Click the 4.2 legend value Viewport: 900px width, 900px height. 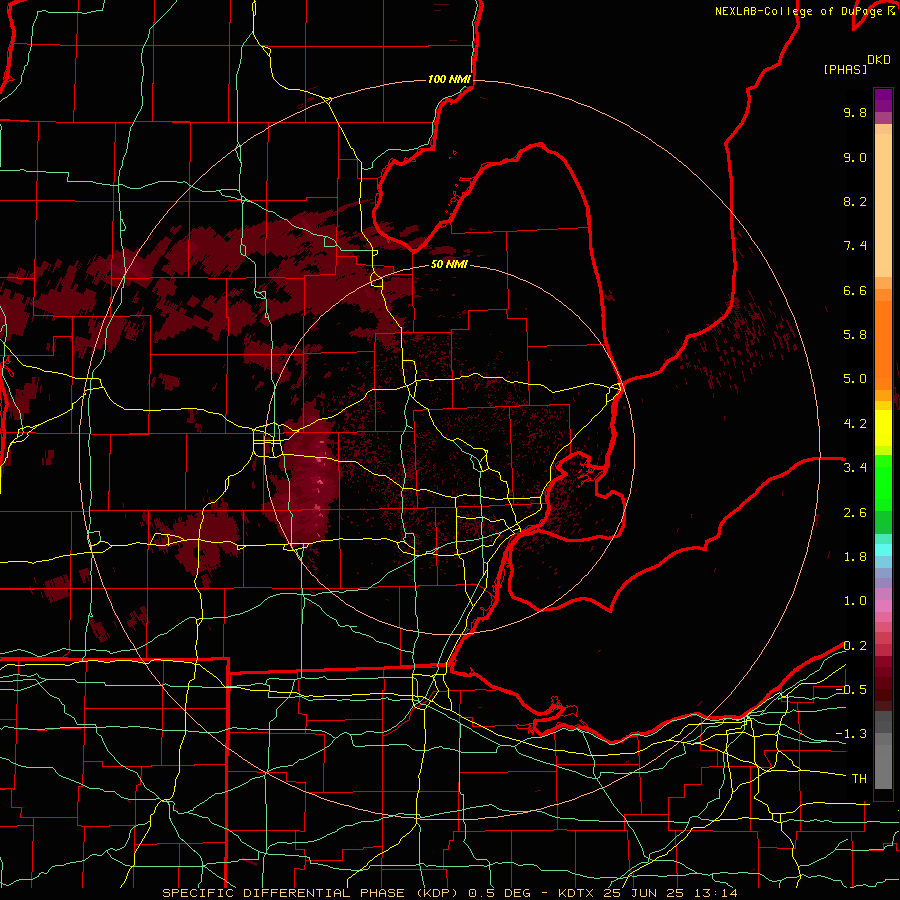pos(855,424)
